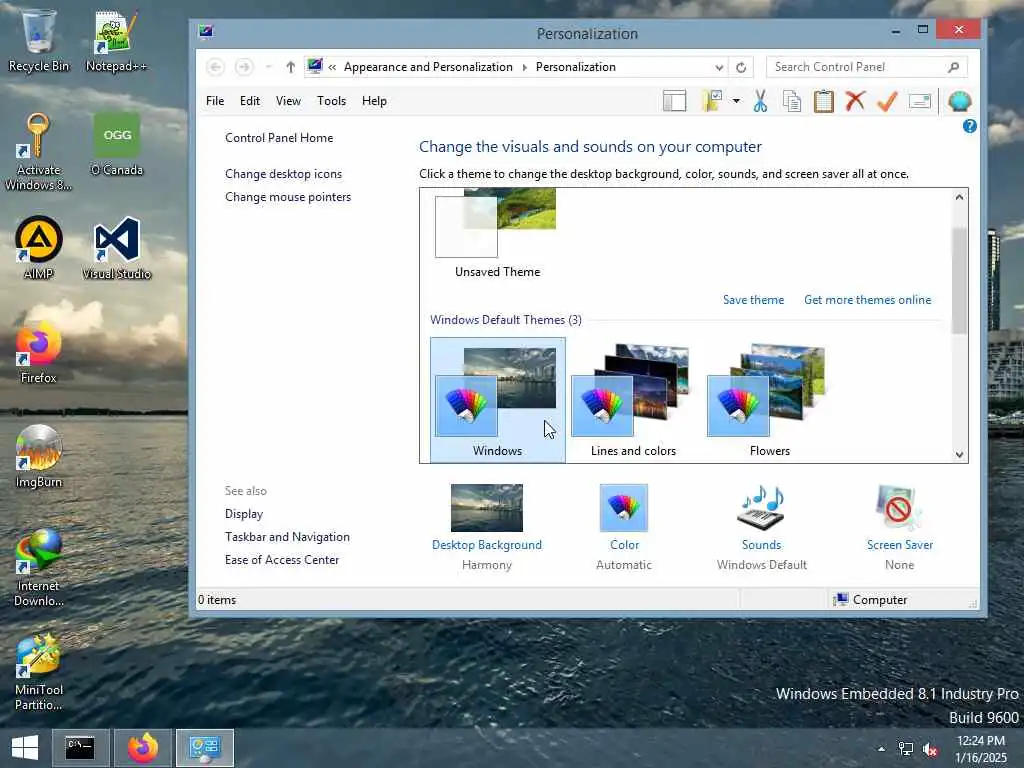Go back with the Back arrow
The width and height of the screenshot is (1024, 768).
215,67
